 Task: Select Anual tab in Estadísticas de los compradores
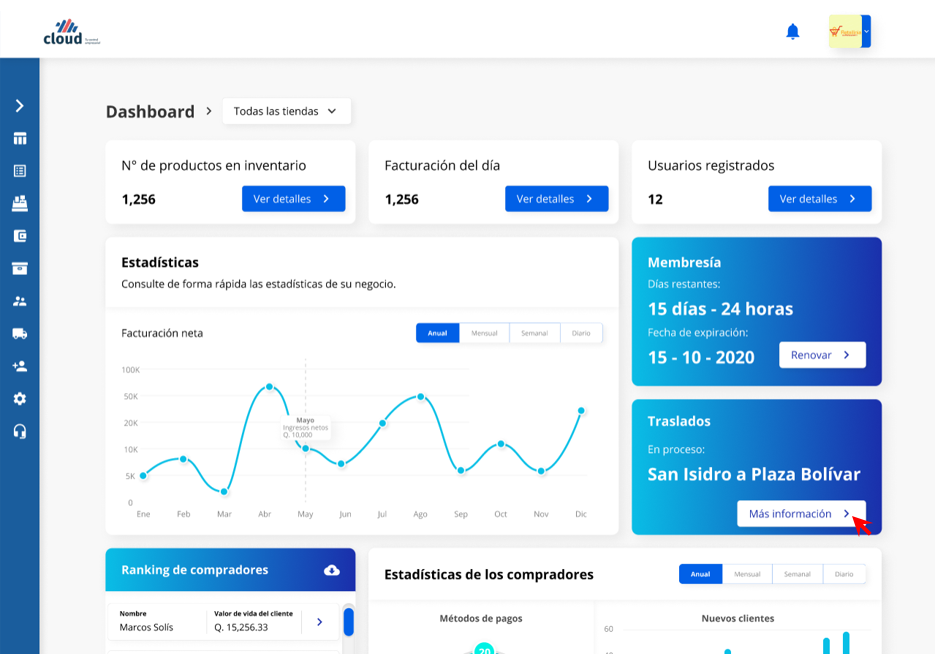pyautogui.click(x=700, y=574)
